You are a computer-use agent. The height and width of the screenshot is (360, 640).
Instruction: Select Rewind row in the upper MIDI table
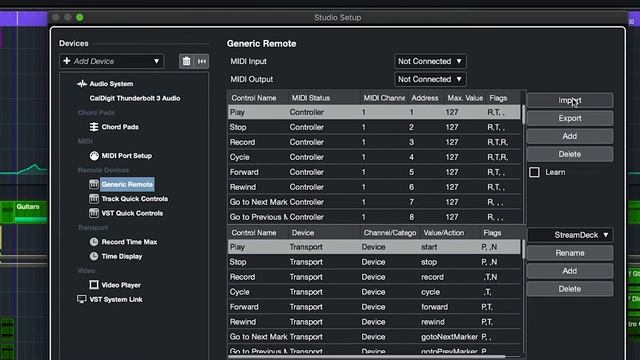[374, 187]
